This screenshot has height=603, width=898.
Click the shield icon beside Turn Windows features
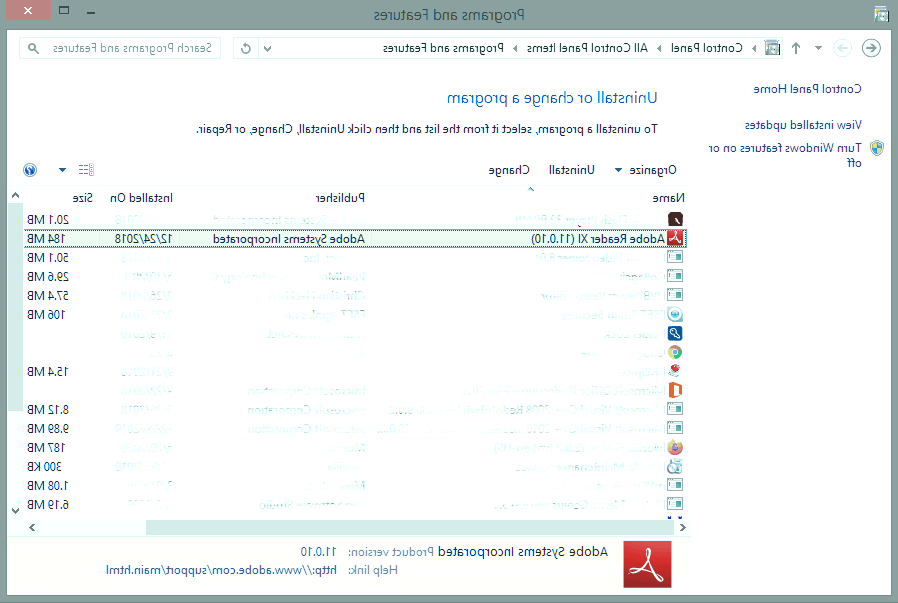coord(877,148)
